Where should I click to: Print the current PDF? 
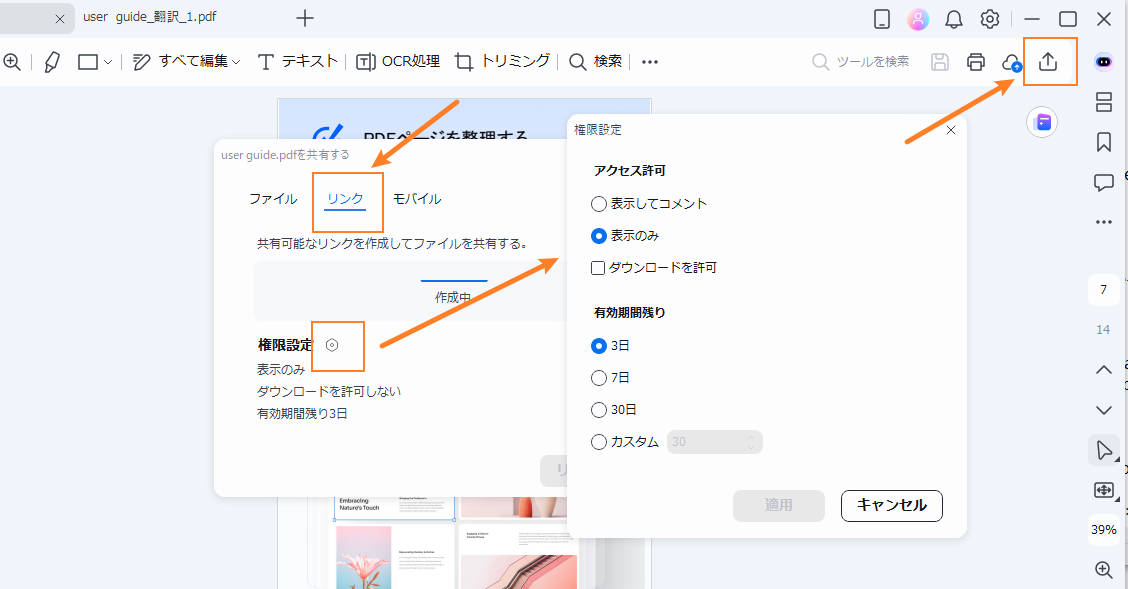coord(975,61)
